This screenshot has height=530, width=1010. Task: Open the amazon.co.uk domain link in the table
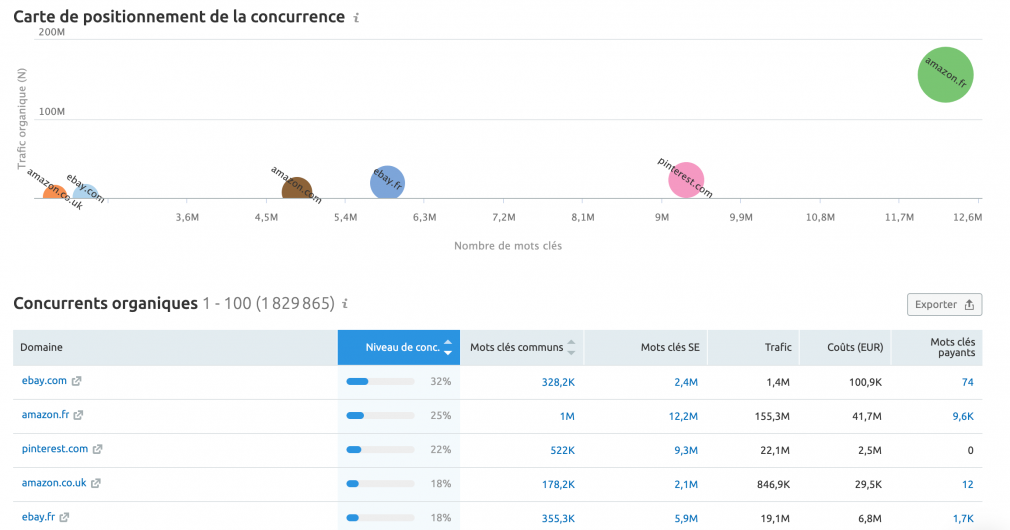click(53, 483)
